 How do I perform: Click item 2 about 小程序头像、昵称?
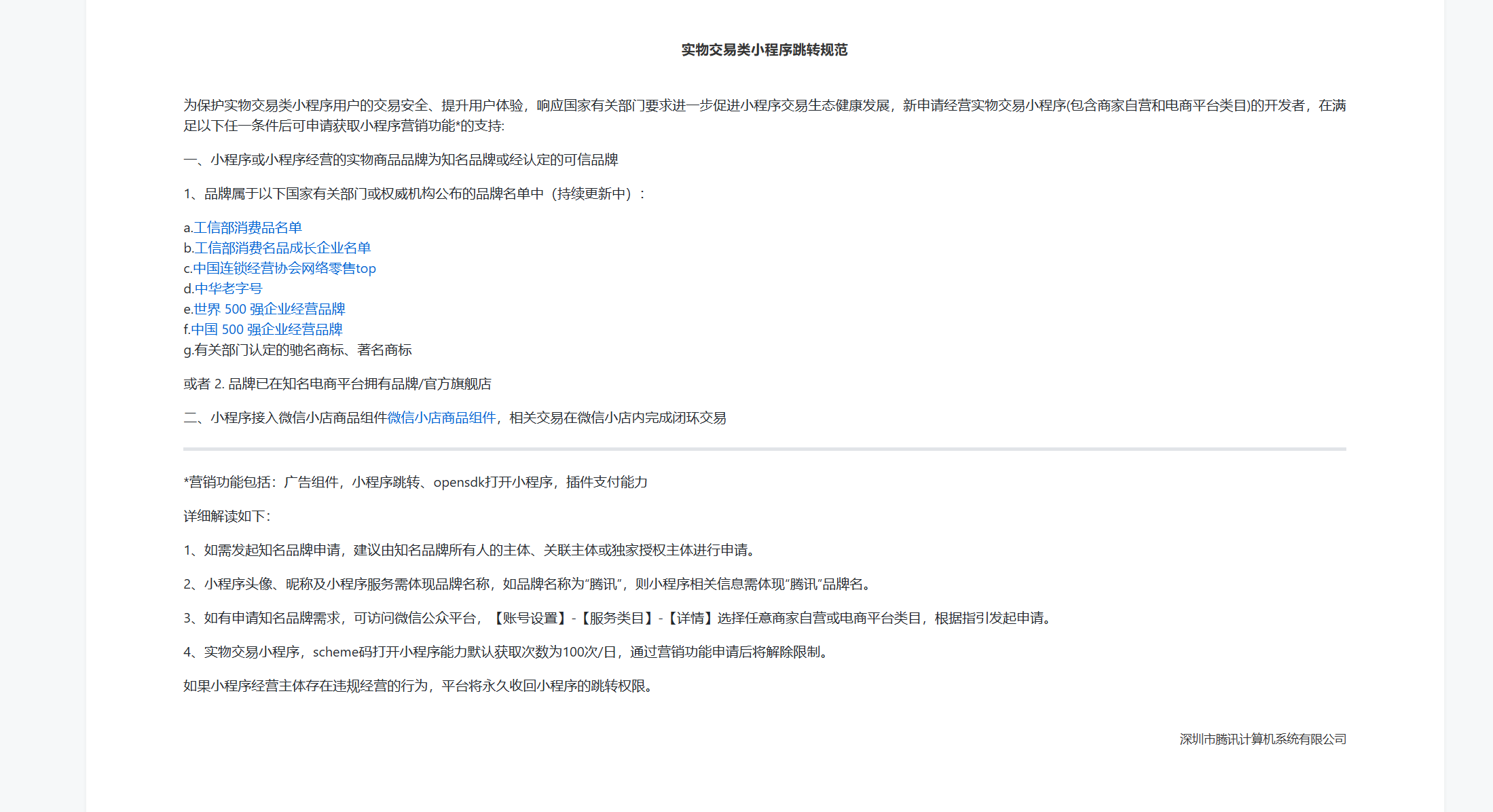(528, 584)
